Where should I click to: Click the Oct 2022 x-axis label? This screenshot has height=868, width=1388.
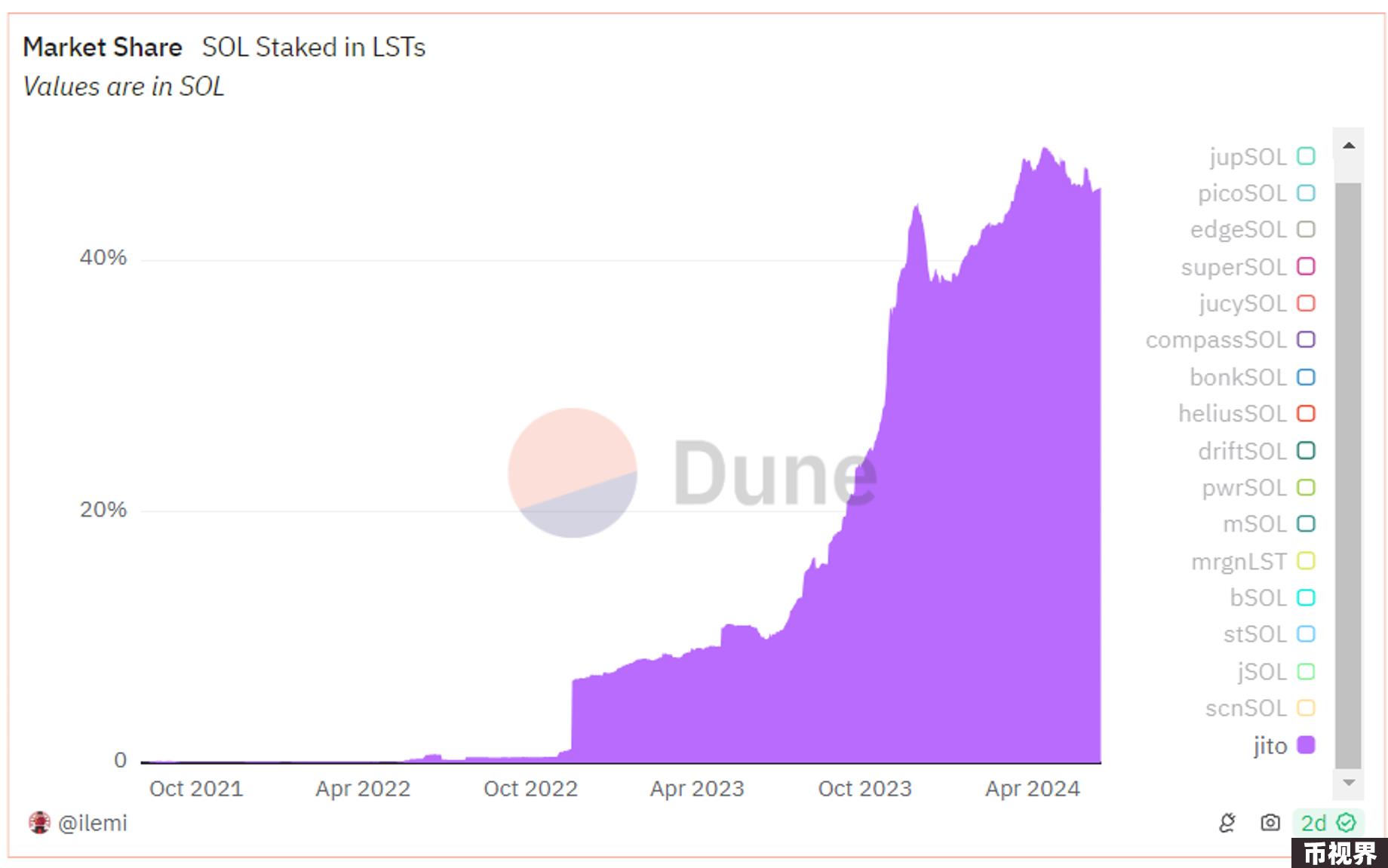(x=530, y=789)
